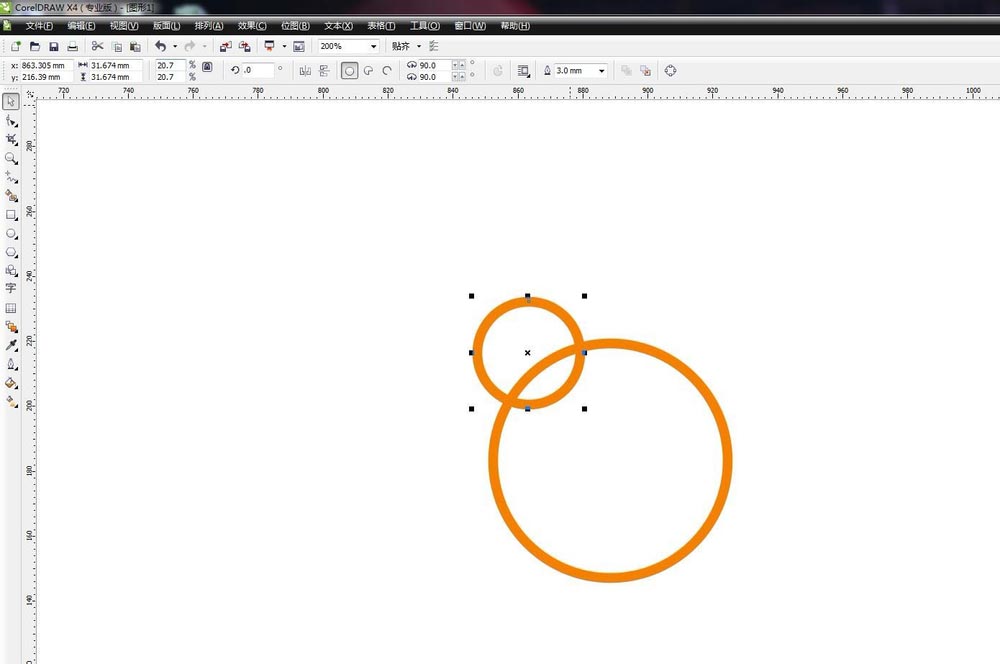This screenshot has width=1000, height=664.
Task: Switch to Arc shape mode
Action: pos(387,71)
